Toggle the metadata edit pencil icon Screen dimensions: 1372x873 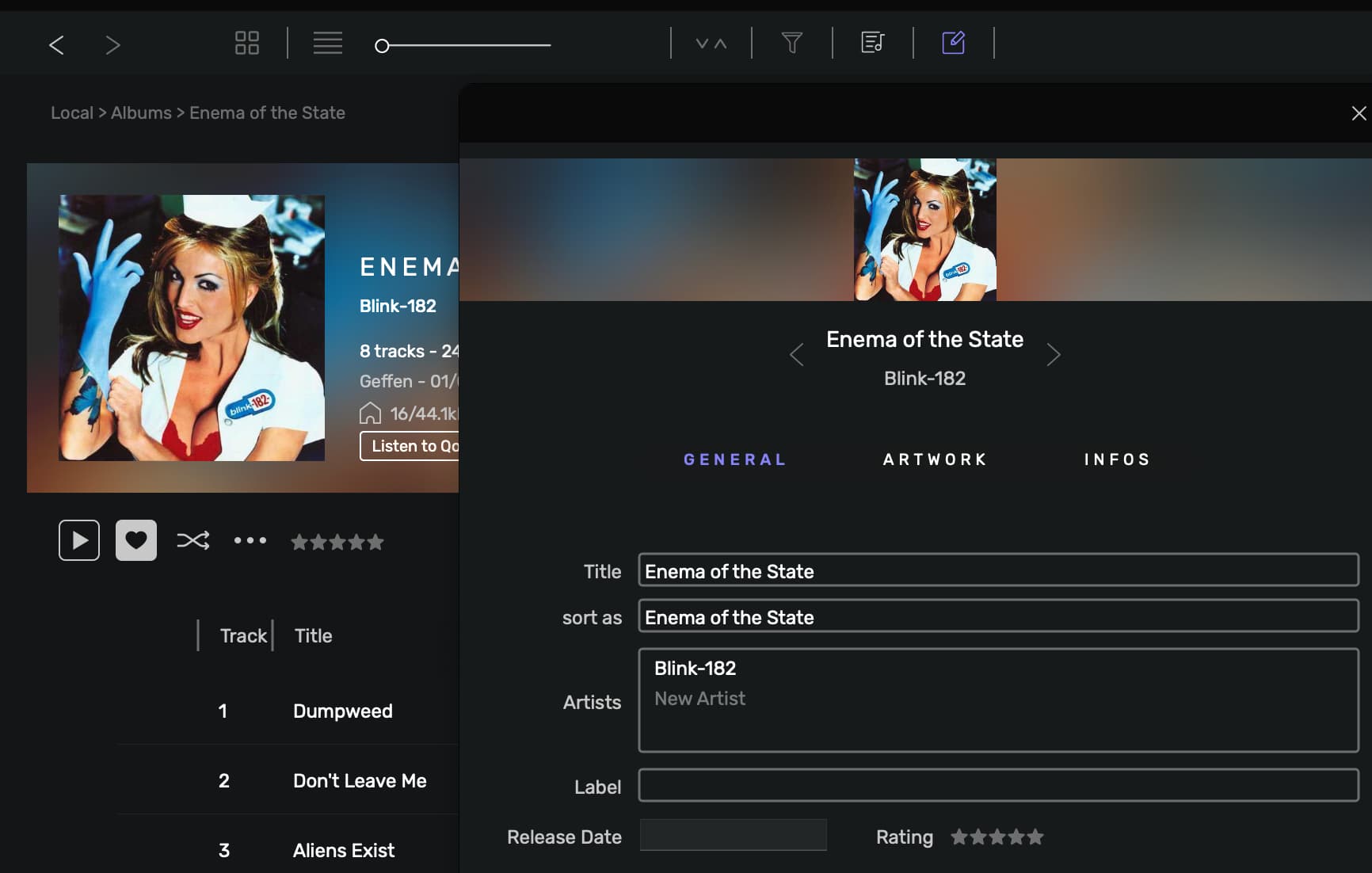(953, 43)
